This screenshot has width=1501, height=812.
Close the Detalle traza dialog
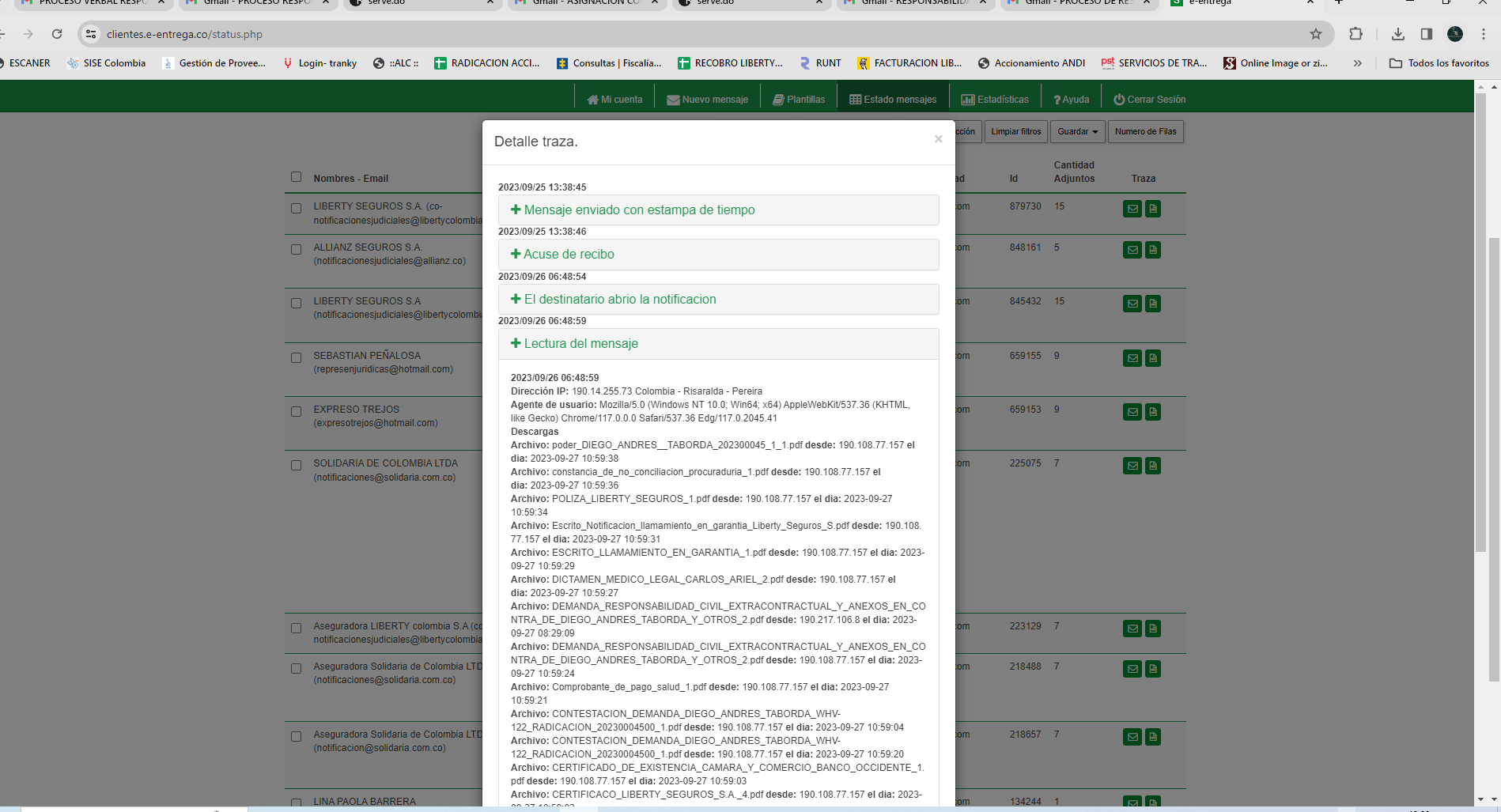[x=938, y=139]
